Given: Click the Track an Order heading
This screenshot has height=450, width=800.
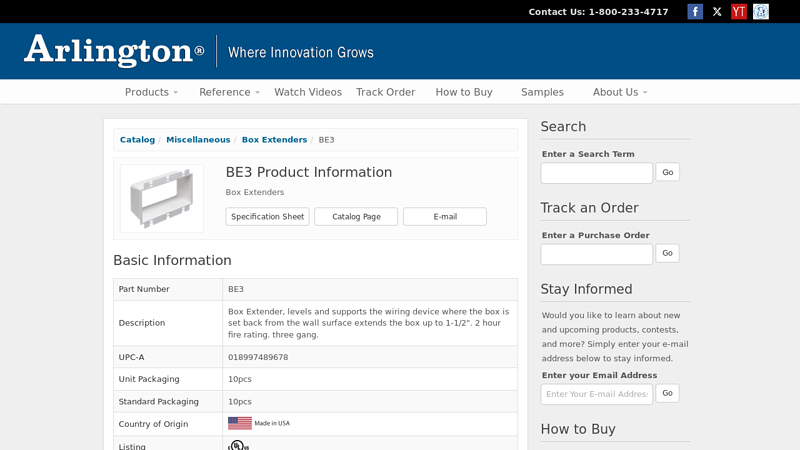Looking at the screenshot, I should (589, 208).
